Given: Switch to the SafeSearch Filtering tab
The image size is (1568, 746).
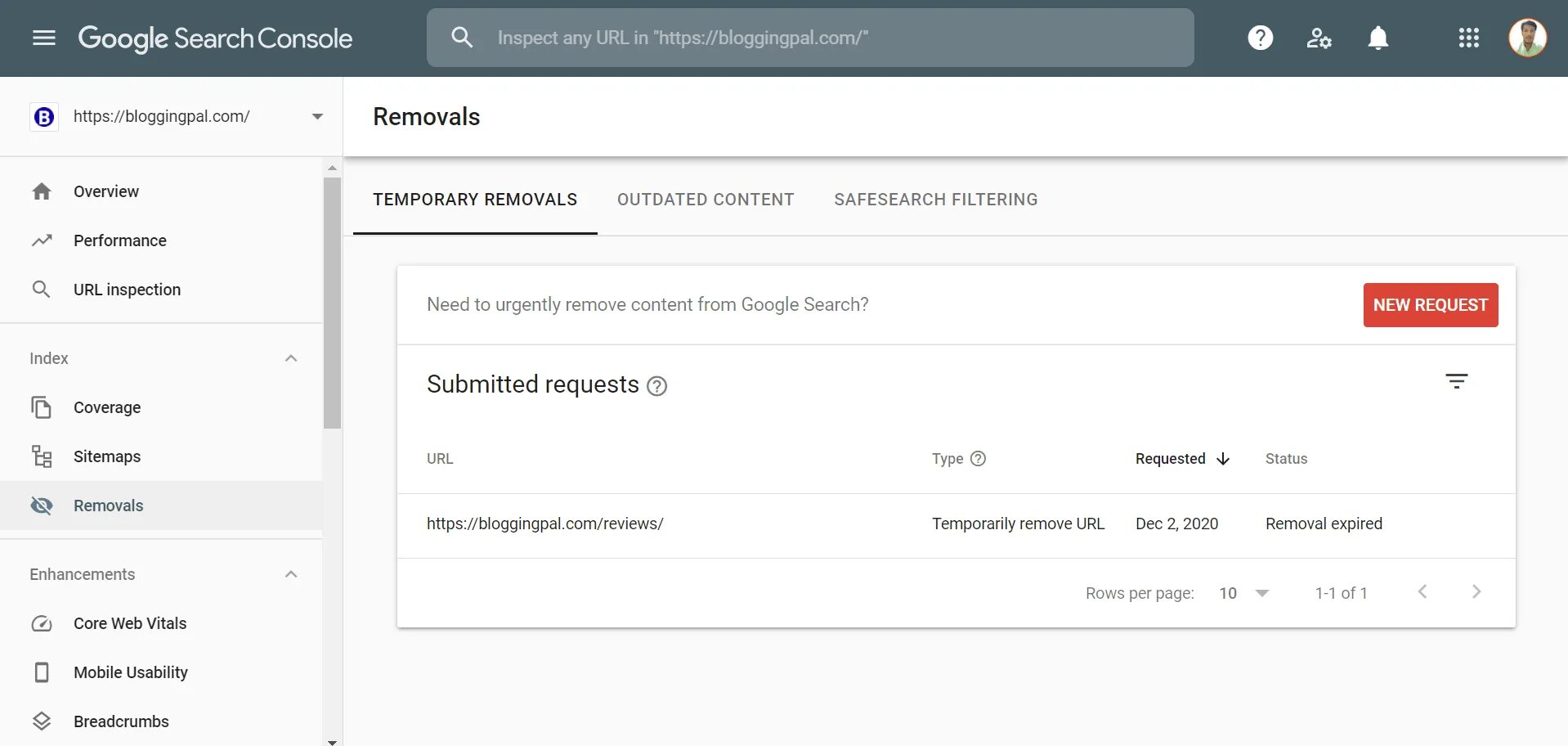Looking at the screenshot, I should pos(935,200).
